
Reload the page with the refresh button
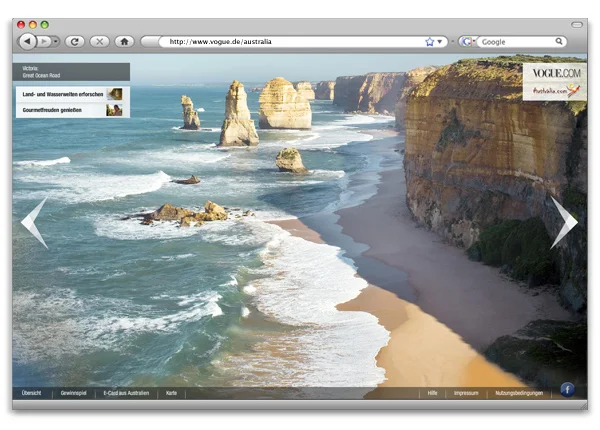pyautogui.click(x=75, y=42)
